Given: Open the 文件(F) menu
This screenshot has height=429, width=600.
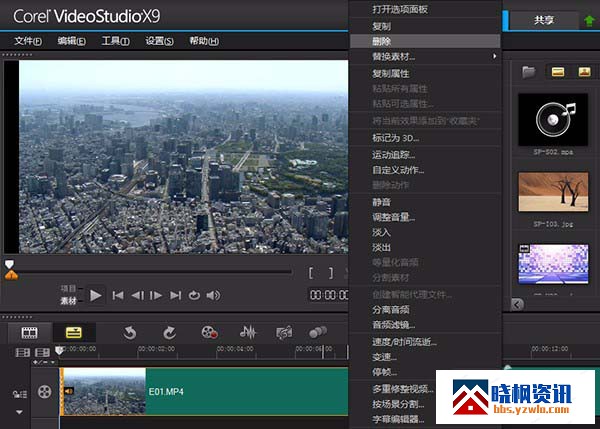Looking at the screenshot, I should (x=28, y=41).
